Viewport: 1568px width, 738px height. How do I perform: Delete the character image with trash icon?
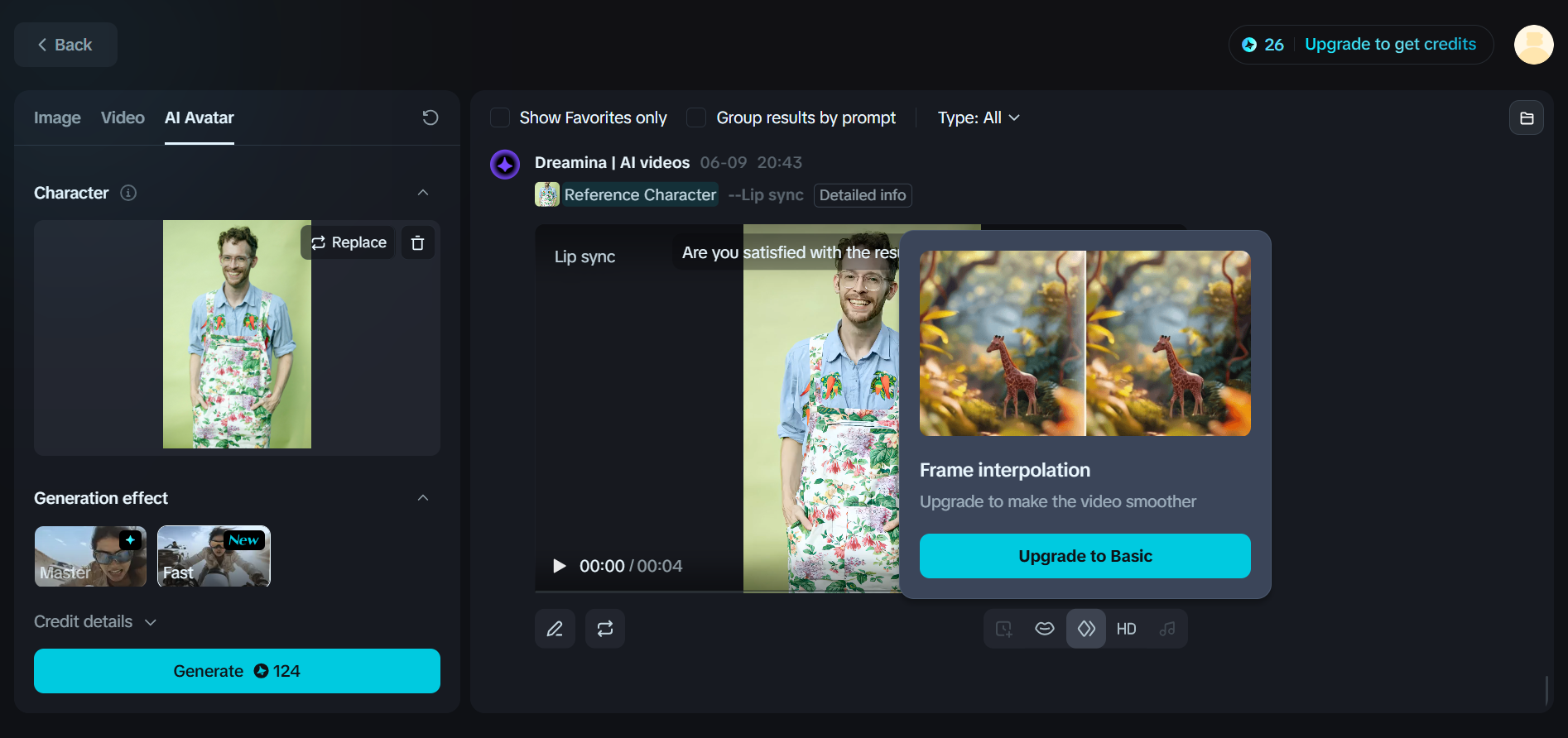(x=418, y=242)
